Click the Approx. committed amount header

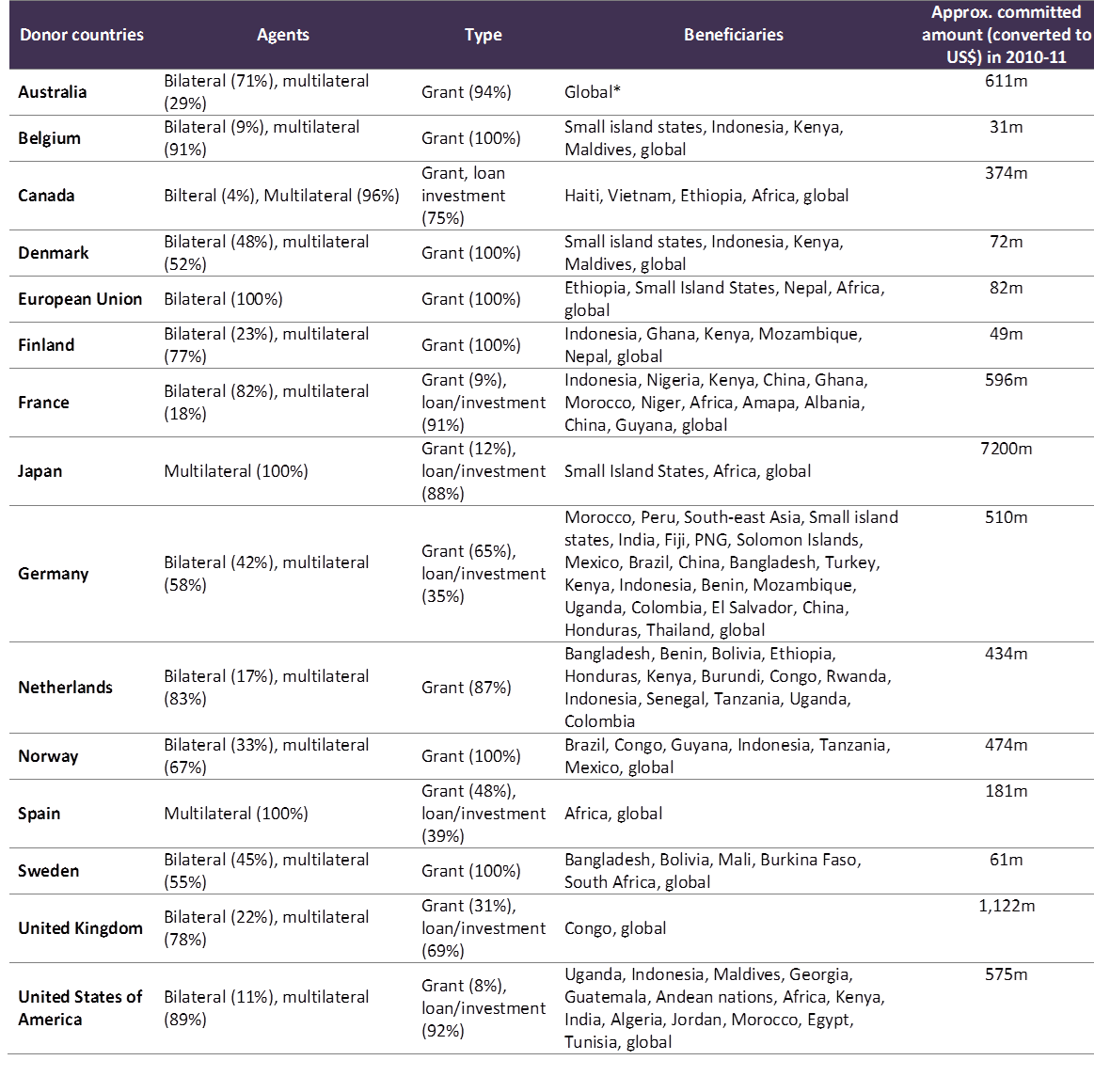[1006, 35]
